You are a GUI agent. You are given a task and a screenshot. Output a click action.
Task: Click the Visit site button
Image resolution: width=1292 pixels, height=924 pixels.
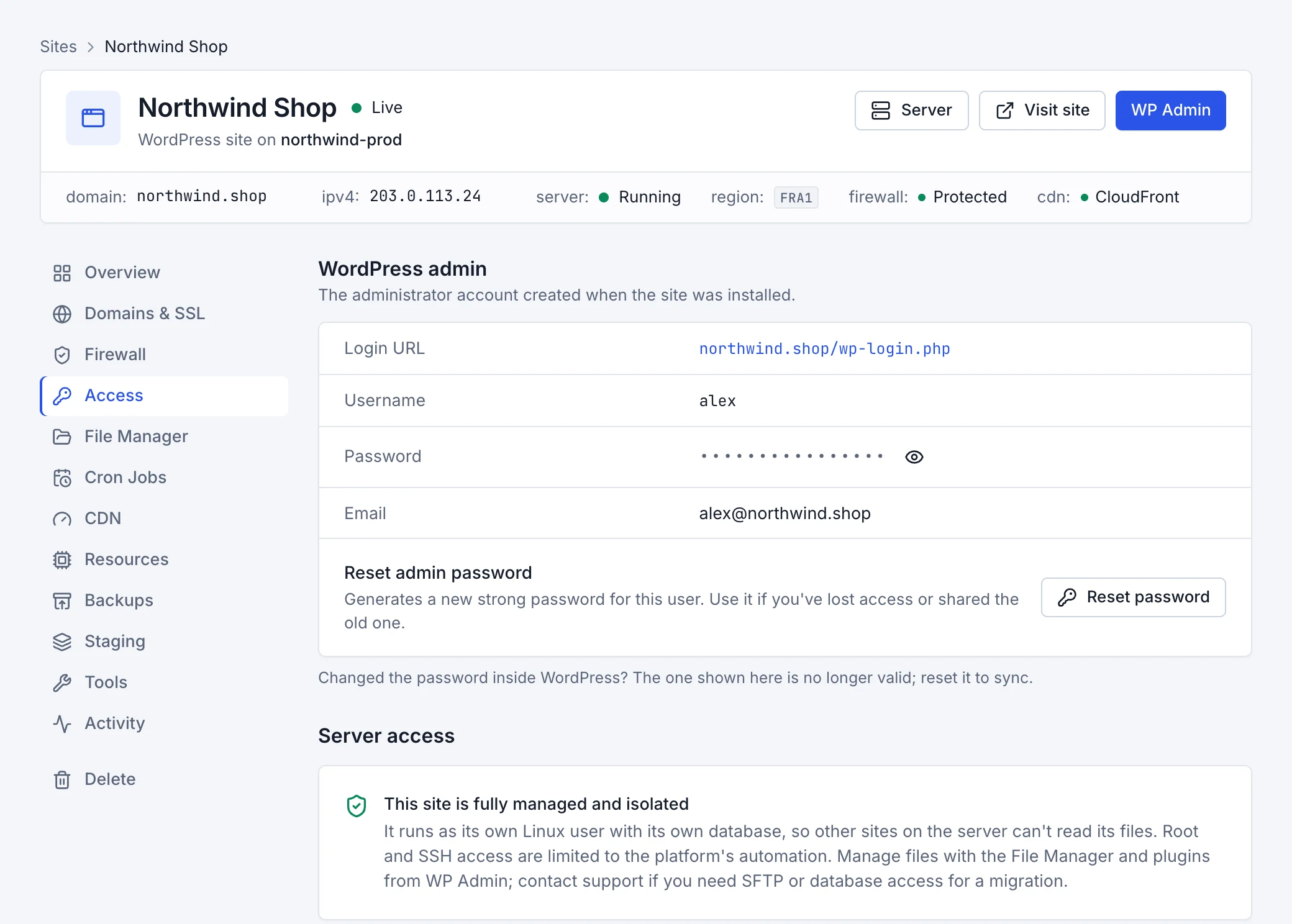(1042, 111)
